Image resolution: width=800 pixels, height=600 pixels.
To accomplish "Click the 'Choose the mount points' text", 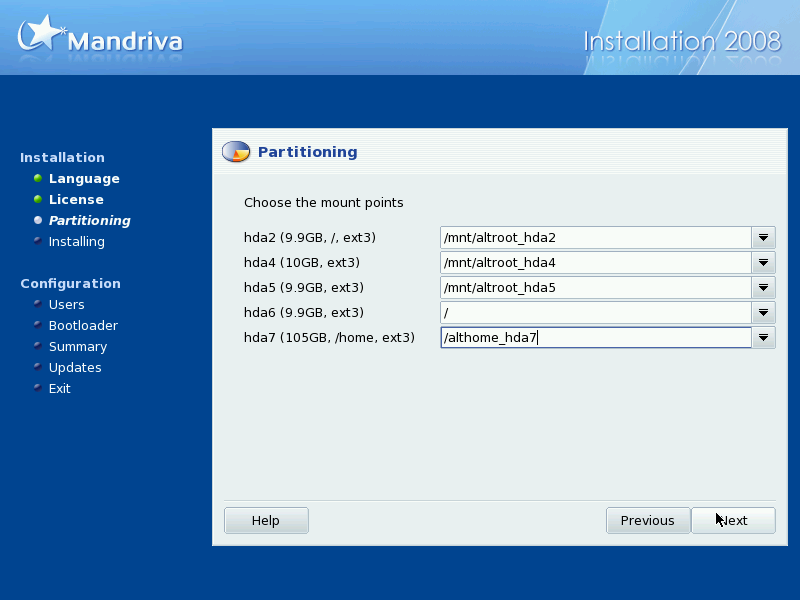I will [x=323, y=203].
